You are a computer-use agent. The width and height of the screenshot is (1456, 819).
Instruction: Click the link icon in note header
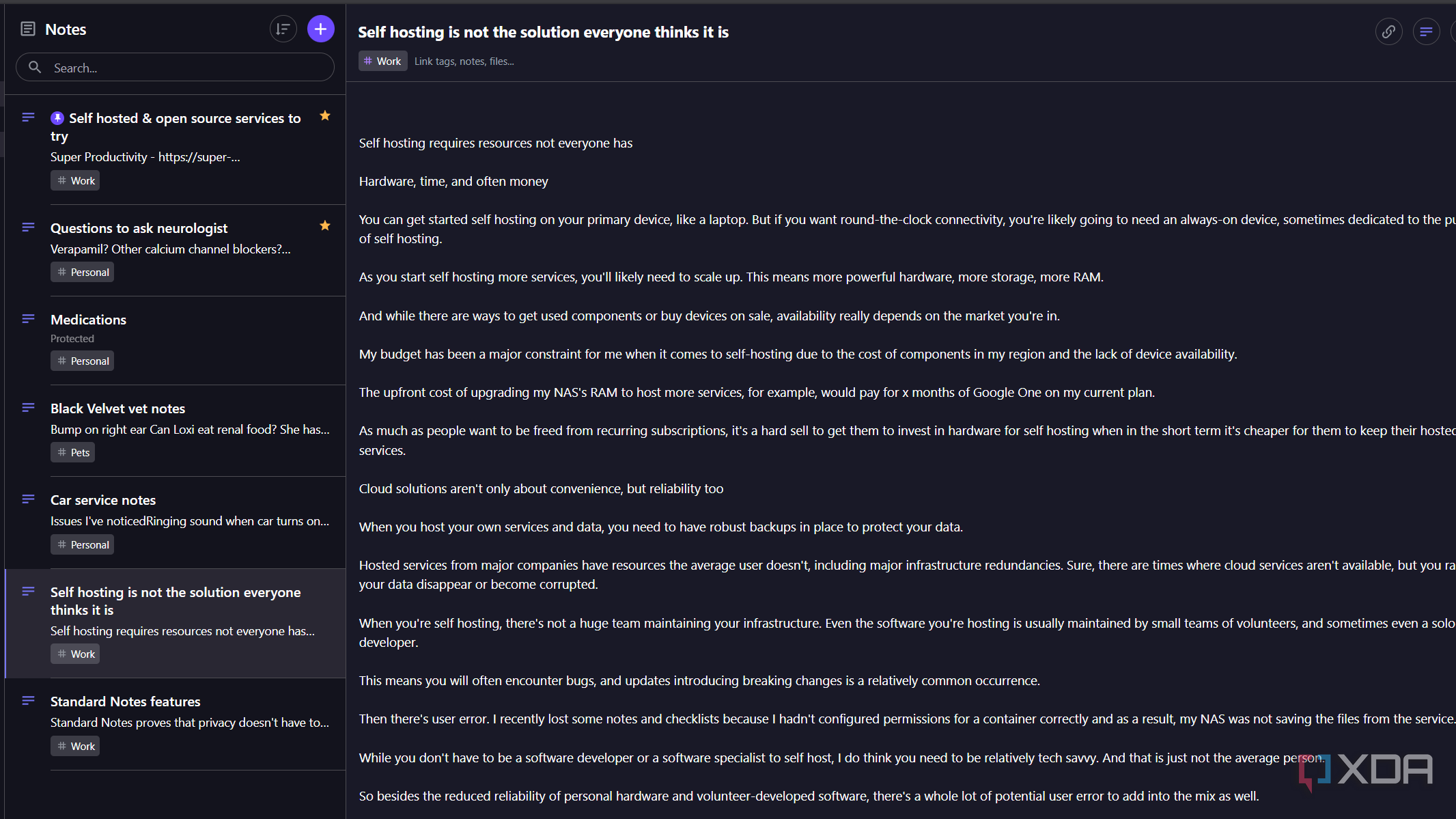coord(1388,31)
